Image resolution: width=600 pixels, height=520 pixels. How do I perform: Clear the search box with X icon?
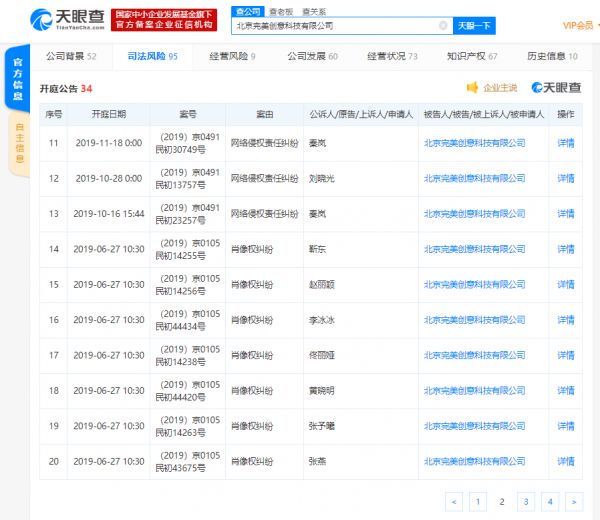442,26
